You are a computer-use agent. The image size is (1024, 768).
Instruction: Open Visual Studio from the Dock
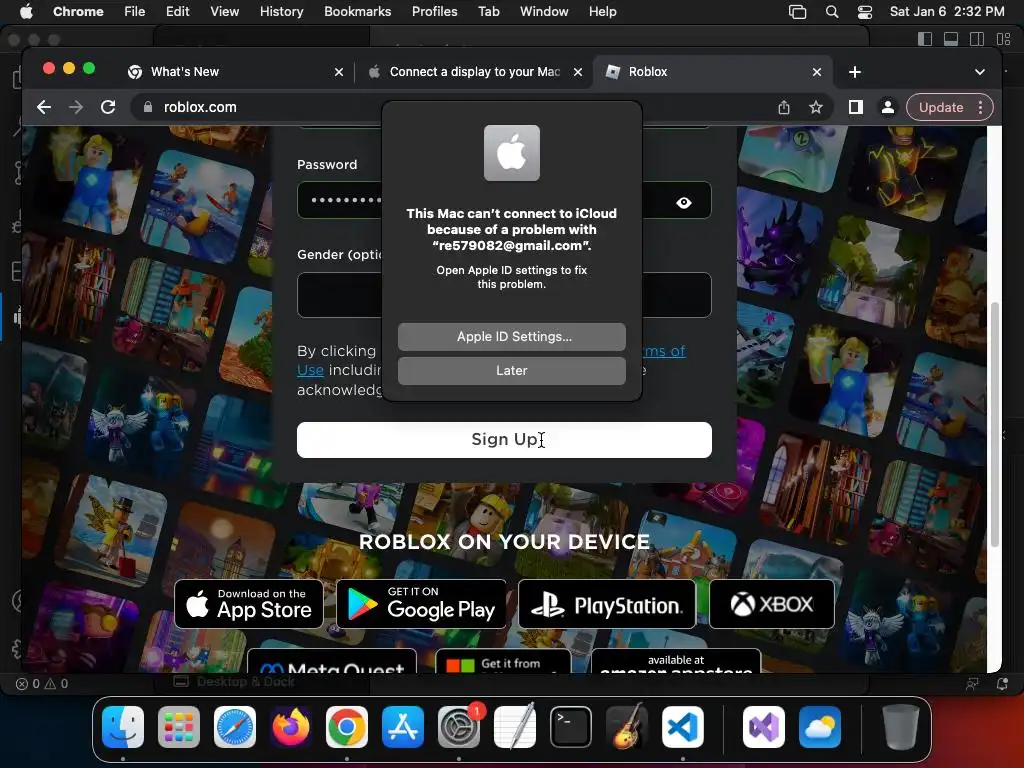click(763, 727)
